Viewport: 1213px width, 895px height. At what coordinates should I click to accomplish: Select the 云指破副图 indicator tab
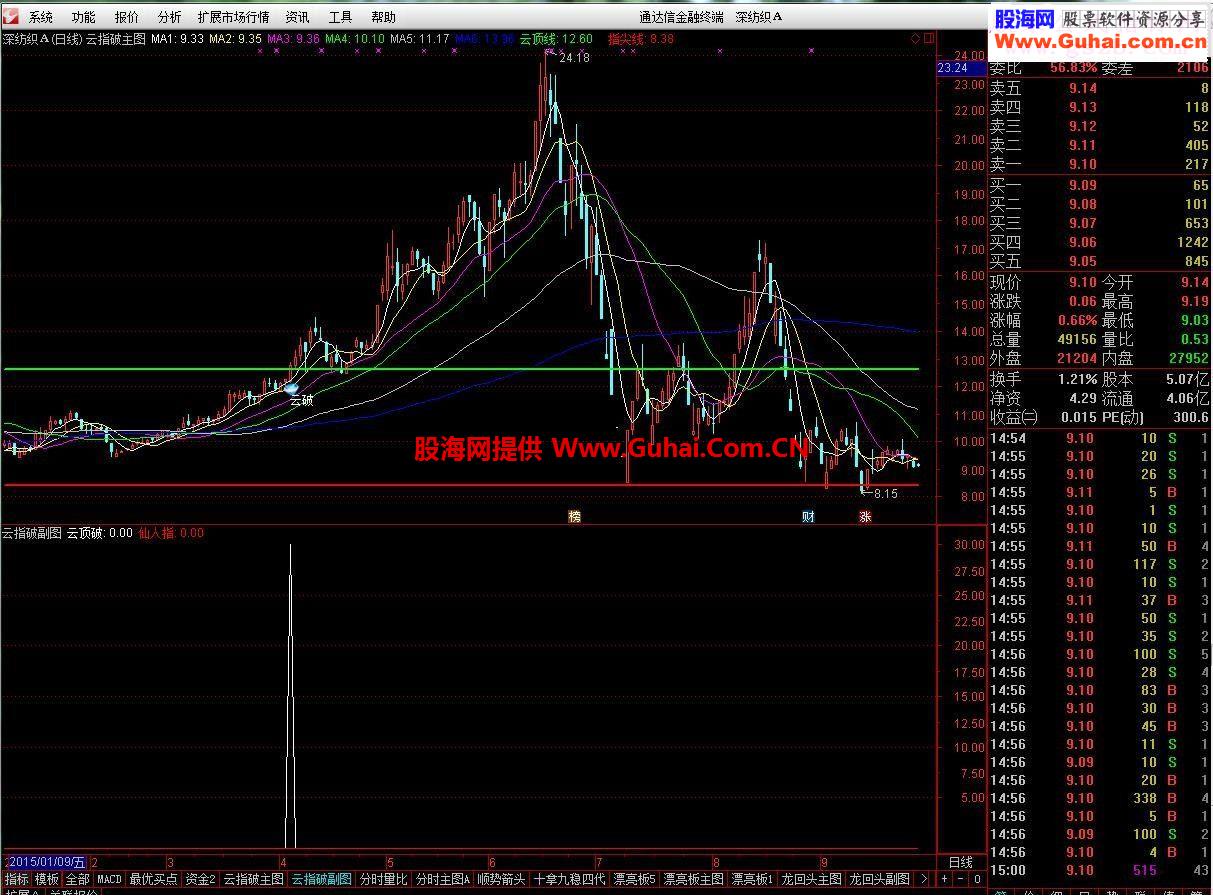tap(321, 879)
